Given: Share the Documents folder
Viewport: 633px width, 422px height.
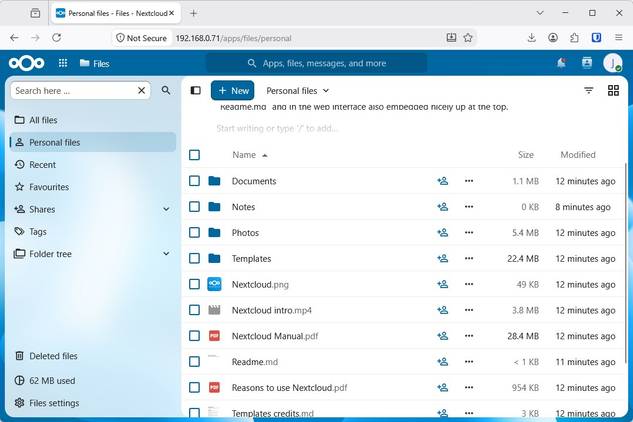Looking at the screenshot, I should click(443, 181).
